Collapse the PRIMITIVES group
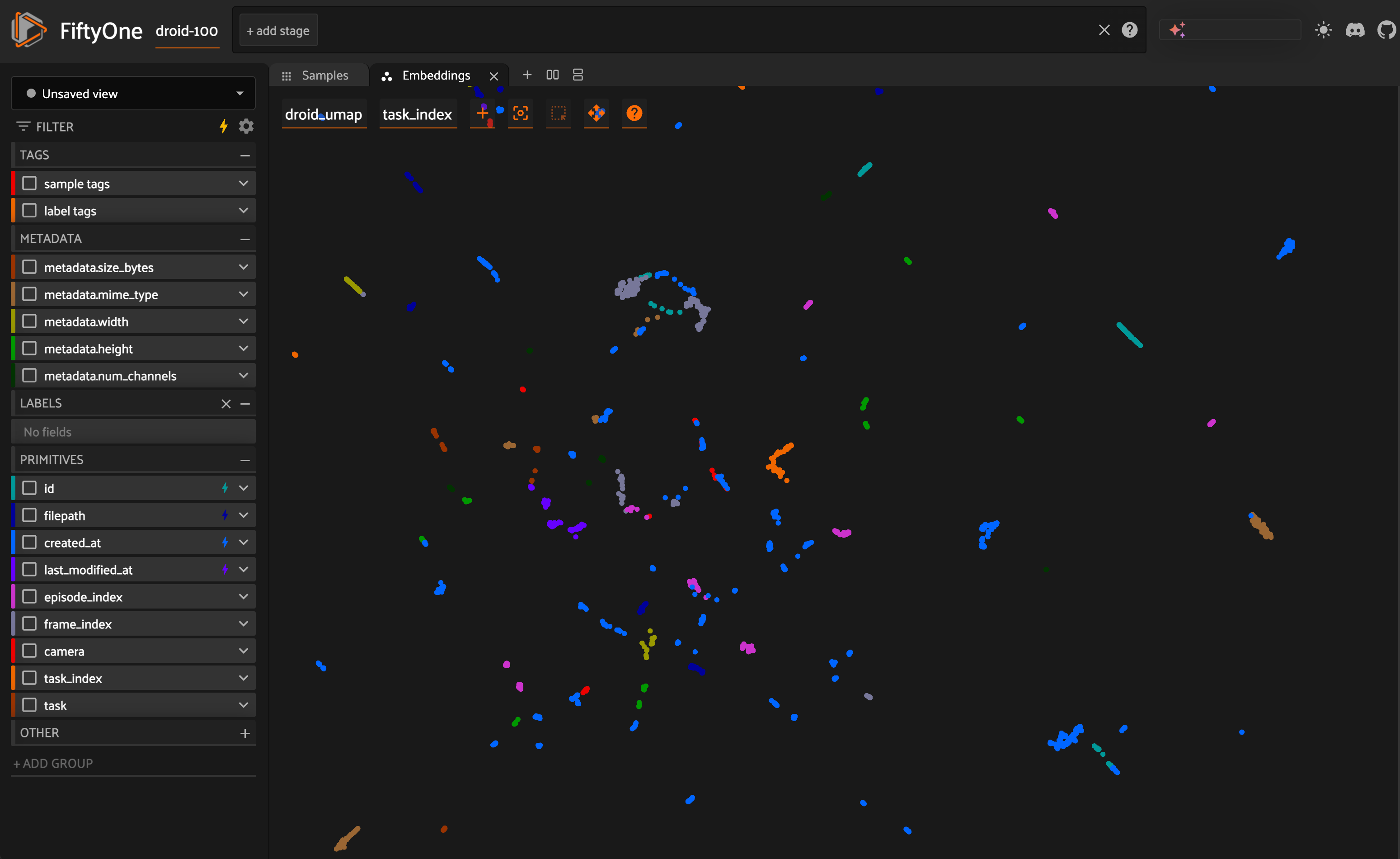Screen dimensions: 1400x859 245,460
